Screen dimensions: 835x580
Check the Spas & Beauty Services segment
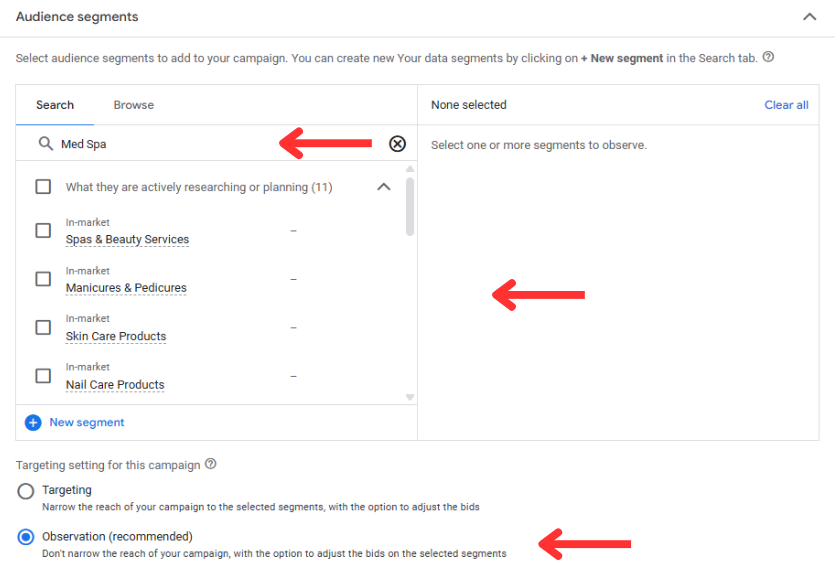coord(43,231)
